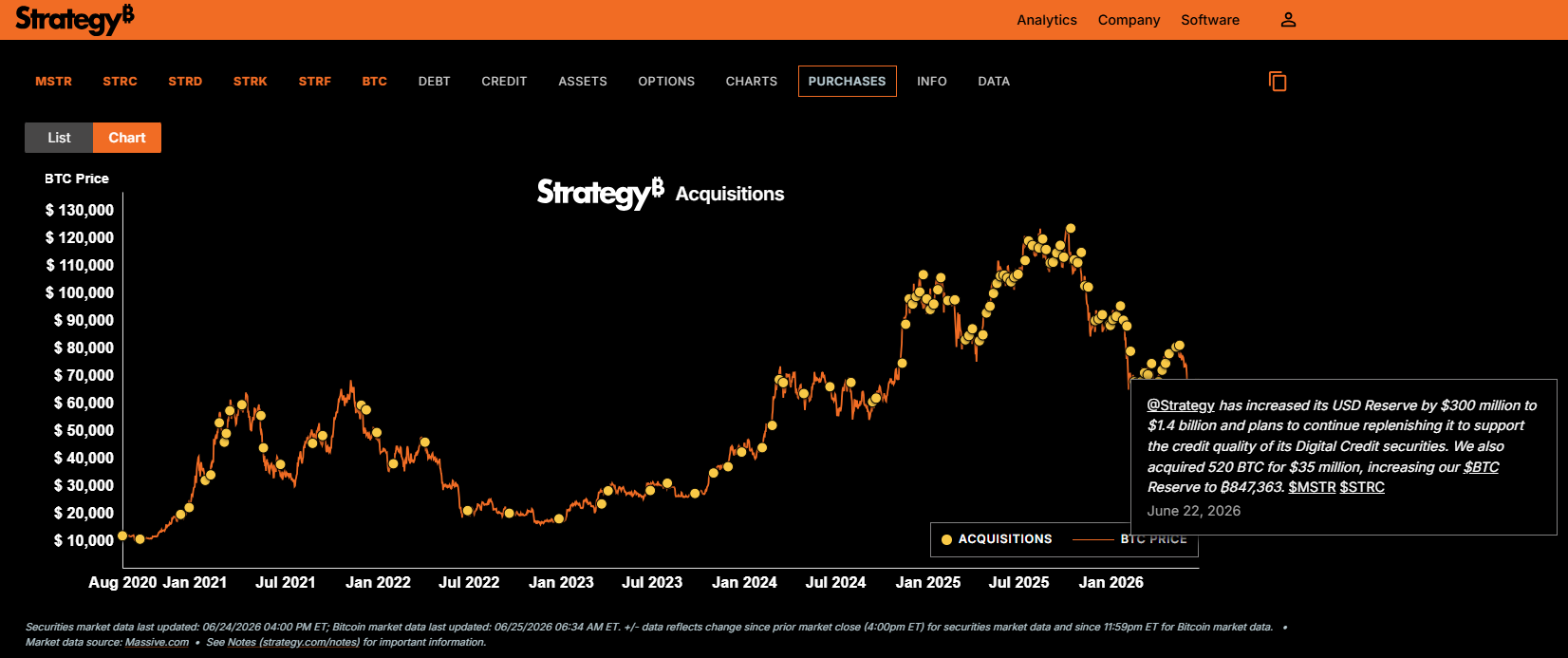Click the Strategy logo in the header
The width and height of the screenshot is (1568, 658).
75,19
